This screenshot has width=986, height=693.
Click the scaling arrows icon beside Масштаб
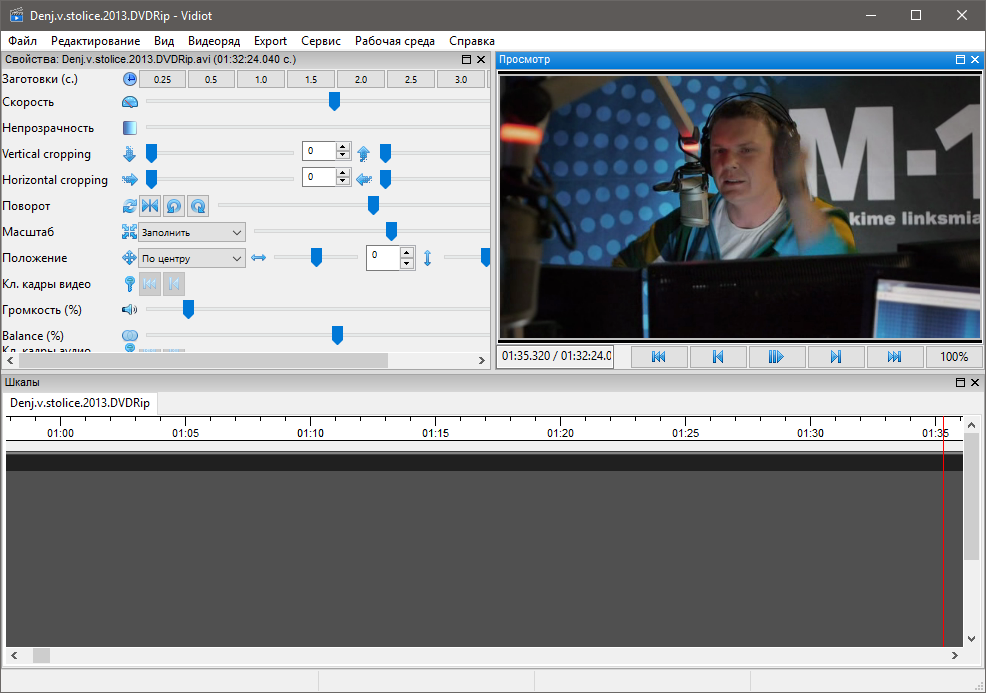point(130,232)
